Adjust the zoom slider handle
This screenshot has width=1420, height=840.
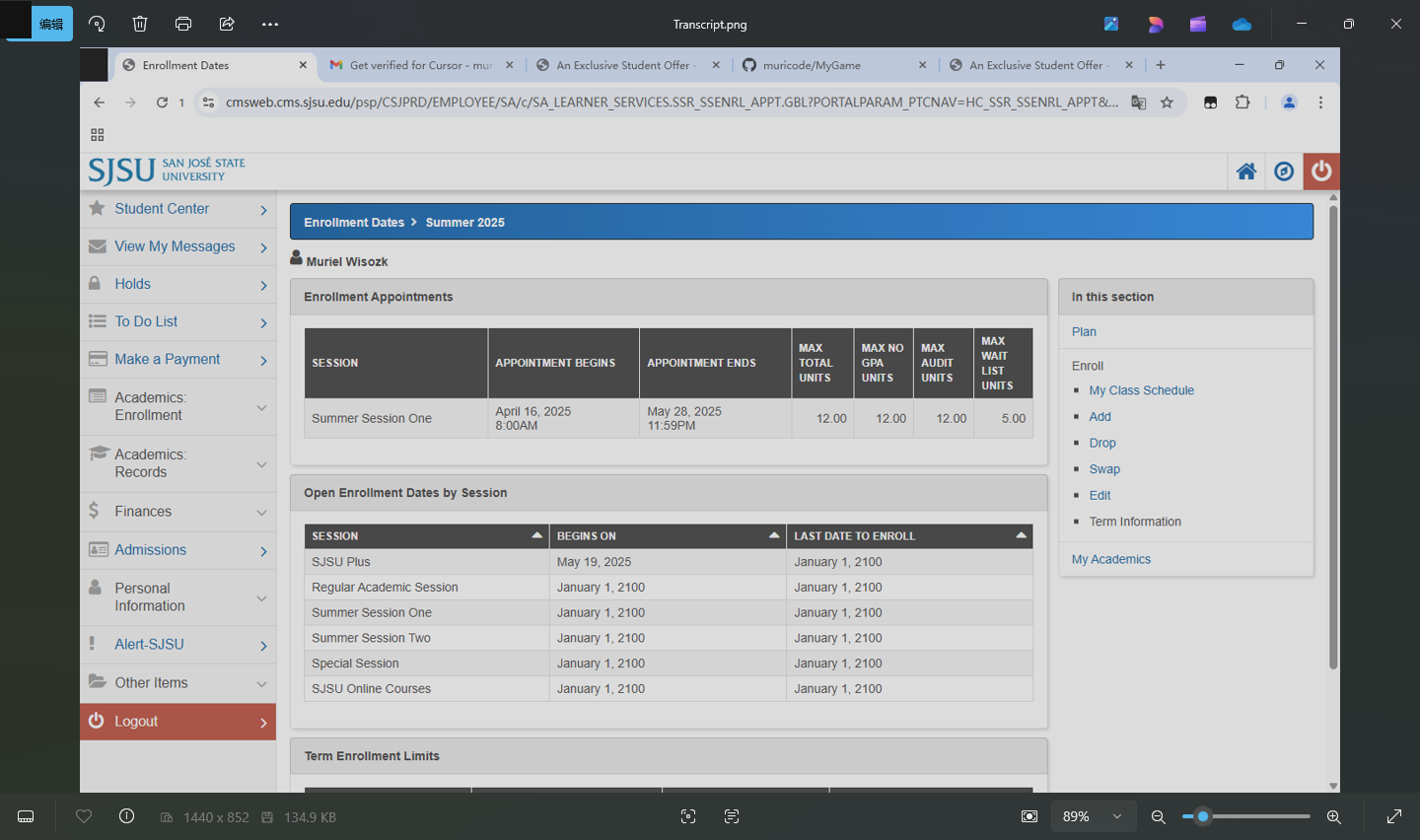click(x=1203, y=816)
